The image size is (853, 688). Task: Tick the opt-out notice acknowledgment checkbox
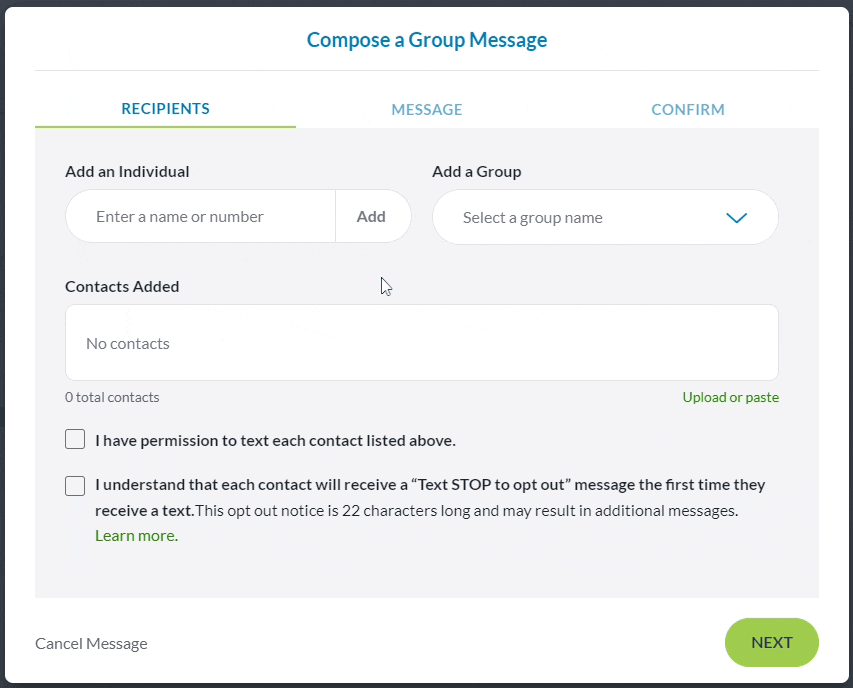click(75, 486)
